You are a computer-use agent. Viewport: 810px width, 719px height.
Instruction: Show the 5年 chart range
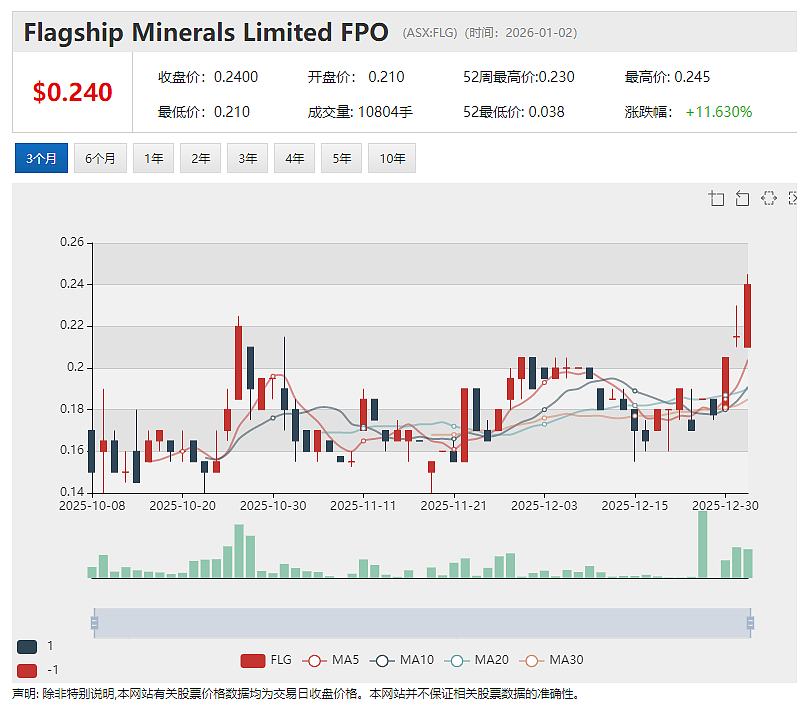pyautogui.click(x=341, y=158)
